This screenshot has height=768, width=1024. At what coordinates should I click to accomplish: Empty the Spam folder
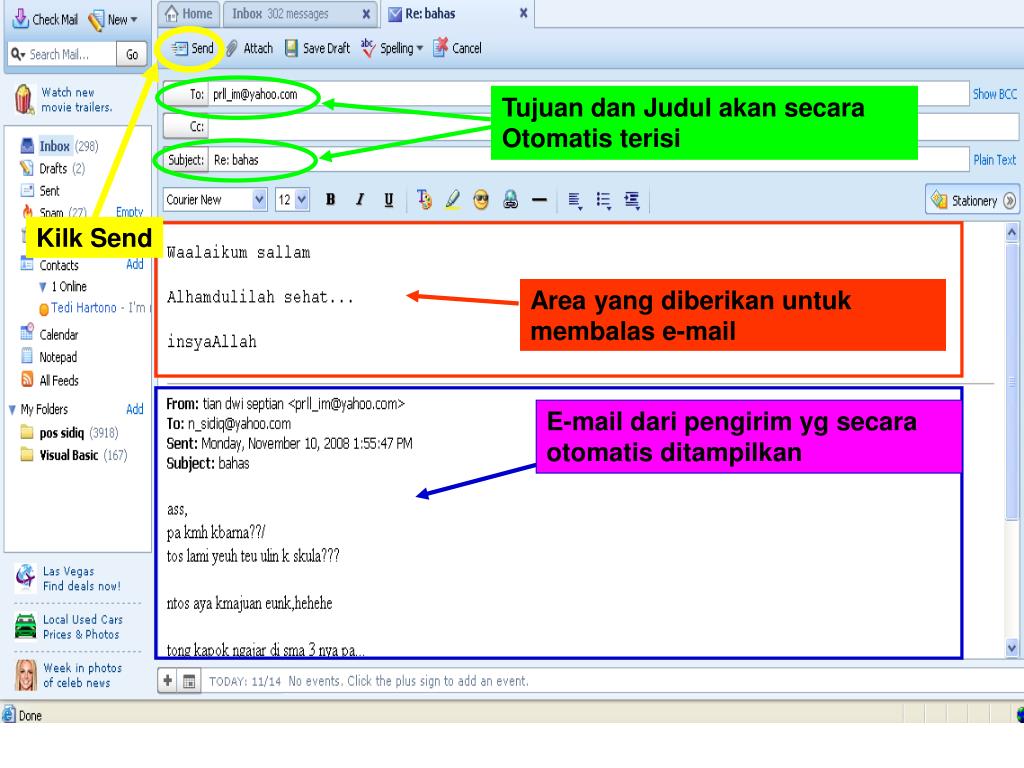click(129, 212)
